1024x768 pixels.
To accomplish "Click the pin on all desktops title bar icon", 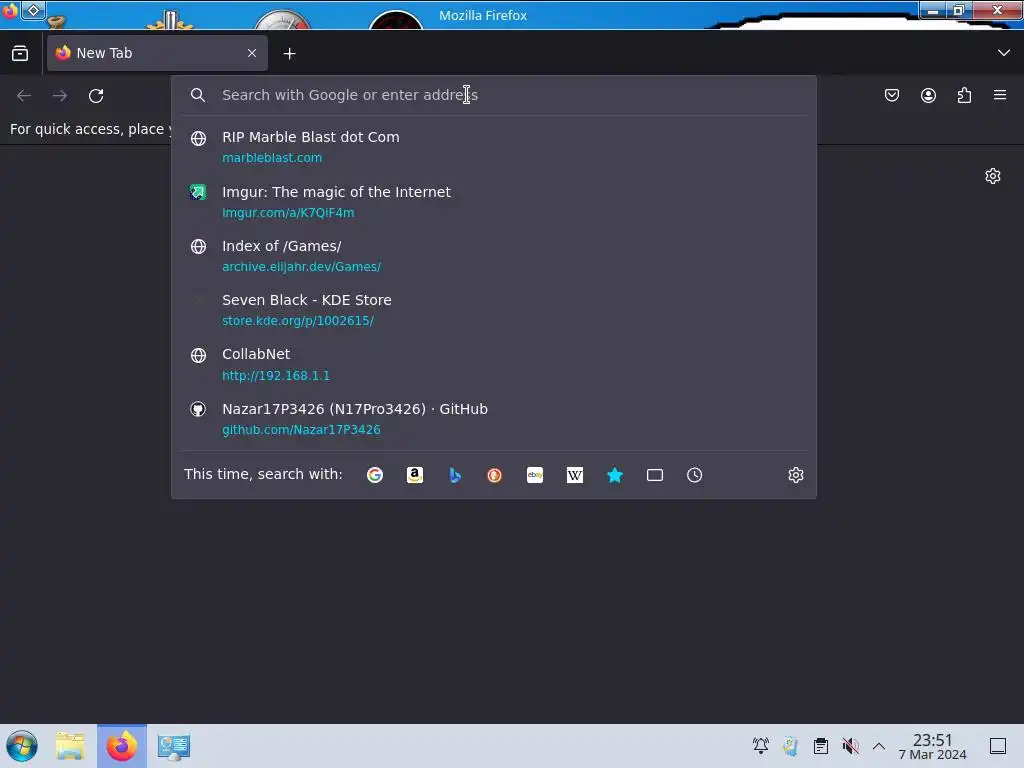I will (x=33, y=10).
